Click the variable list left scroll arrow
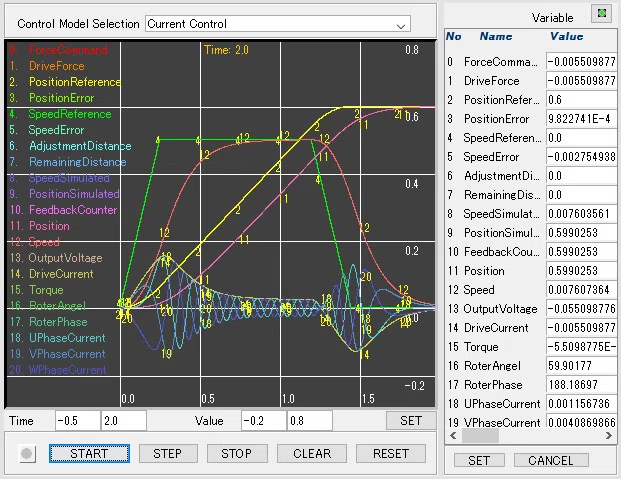 pos(453,435)
